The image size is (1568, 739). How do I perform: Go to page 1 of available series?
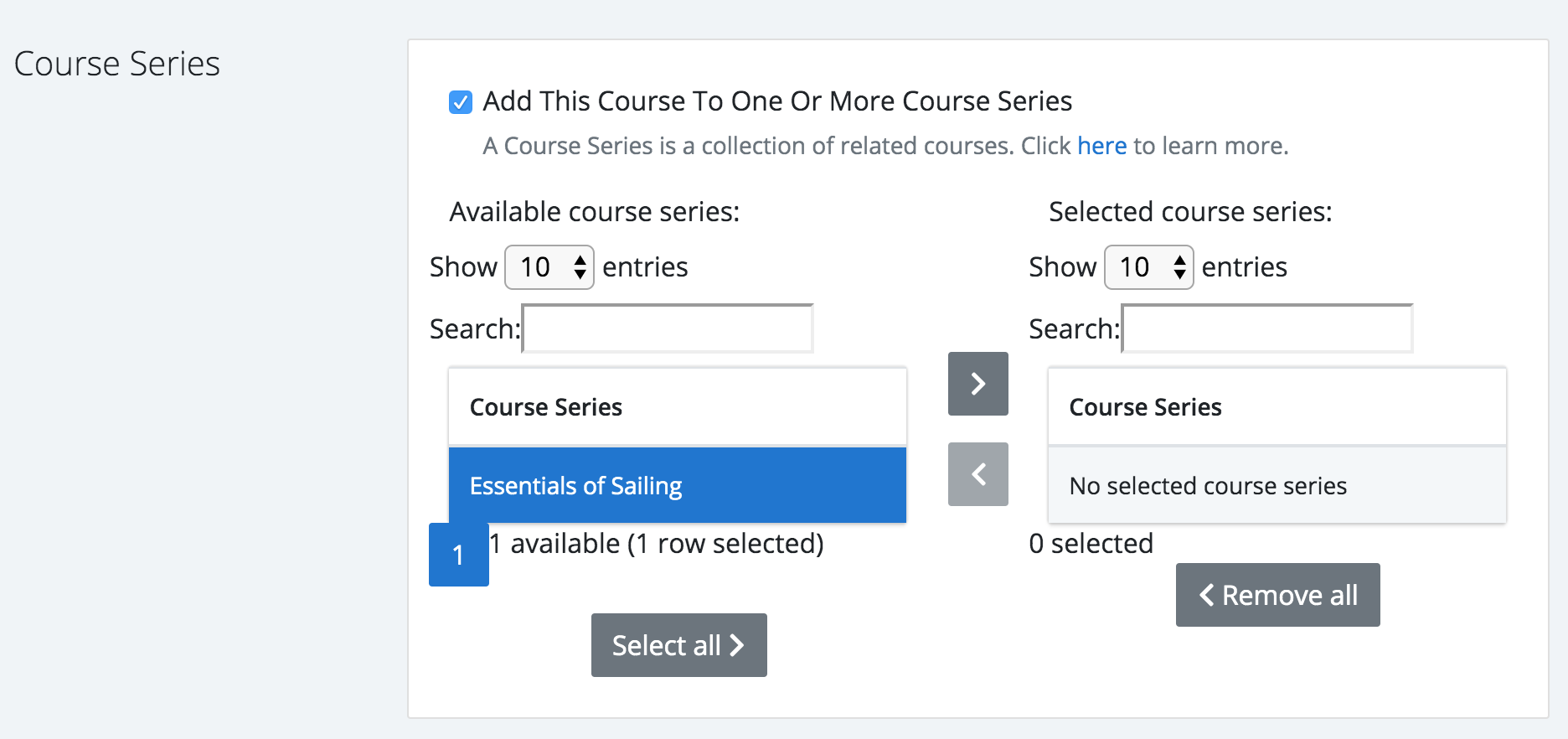pos(459,555)
